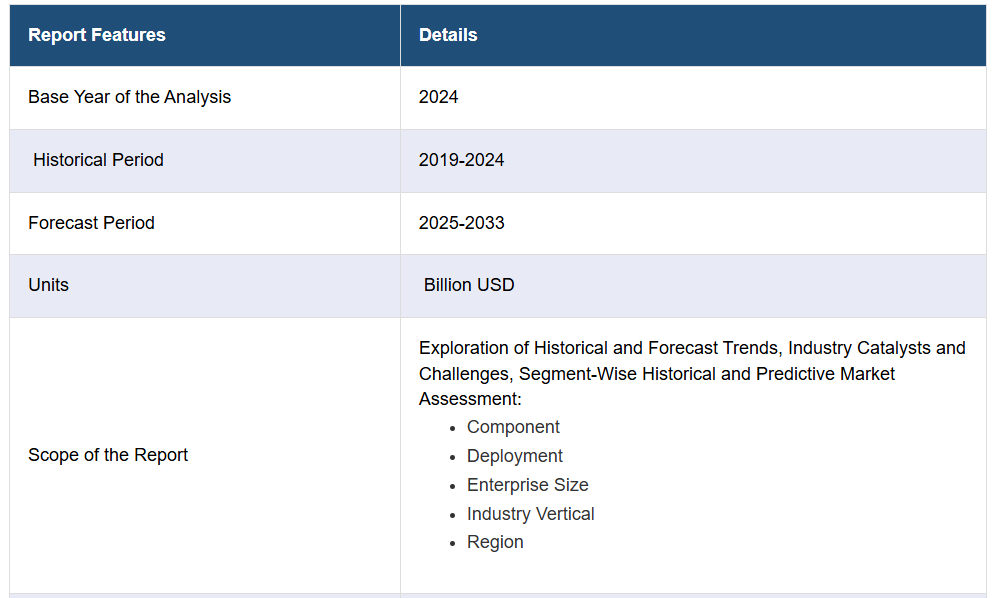Click the Deployment bullet item
992x598 pixels.
click(514, 456)
